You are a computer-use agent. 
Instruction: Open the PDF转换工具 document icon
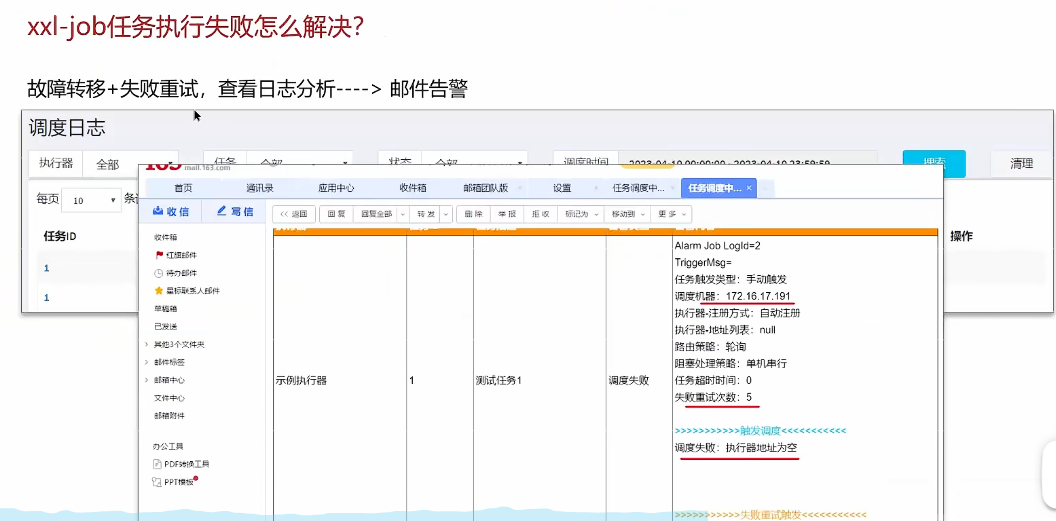[159, 464]
